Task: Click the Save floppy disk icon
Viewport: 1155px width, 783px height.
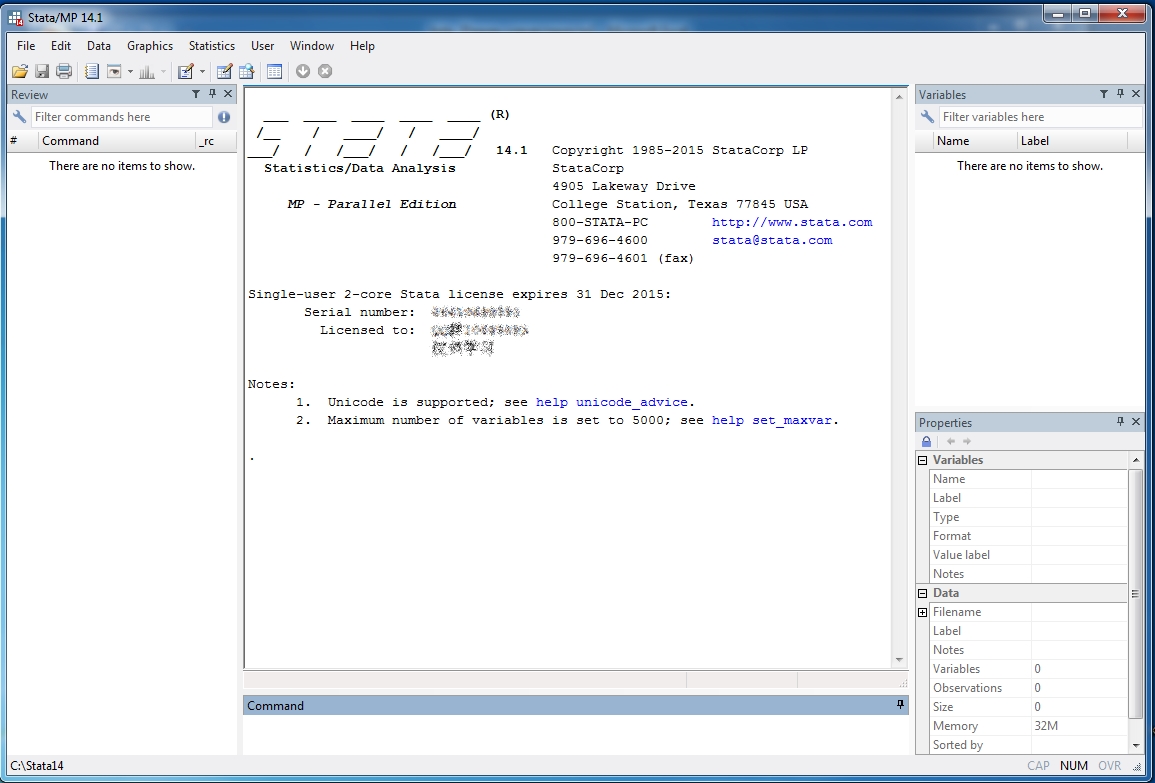Action: [x=42, y=71]
